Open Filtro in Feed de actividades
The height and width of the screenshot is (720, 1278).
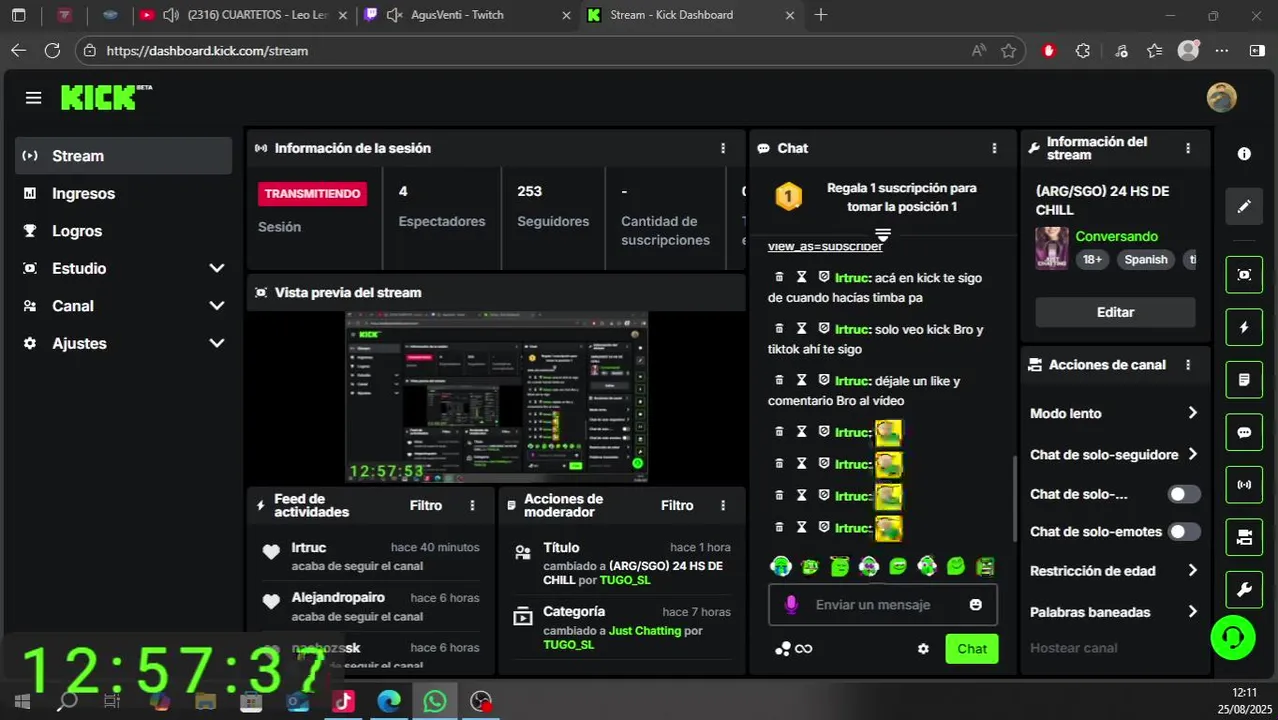(426, 506)
